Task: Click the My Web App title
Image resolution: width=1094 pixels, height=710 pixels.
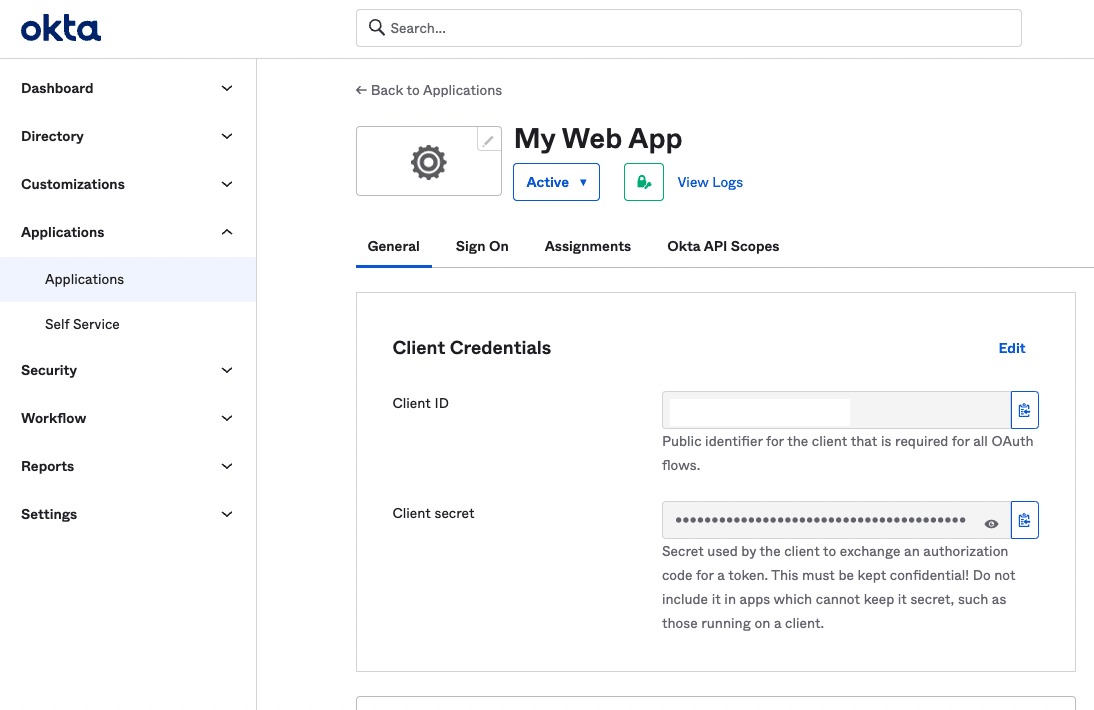Action: 598,139
